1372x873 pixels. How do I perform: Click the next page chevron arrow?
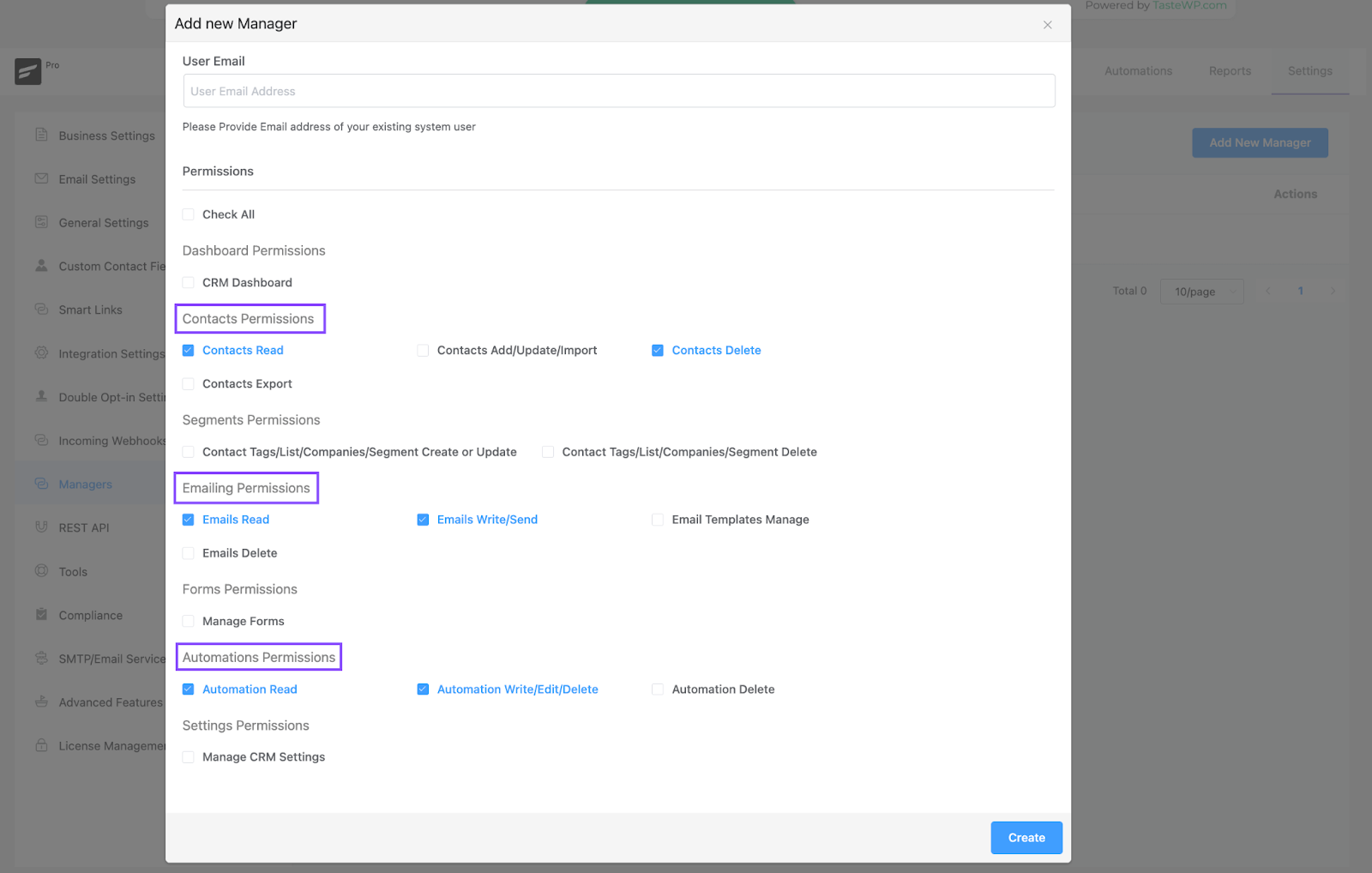pos(1333,291)
